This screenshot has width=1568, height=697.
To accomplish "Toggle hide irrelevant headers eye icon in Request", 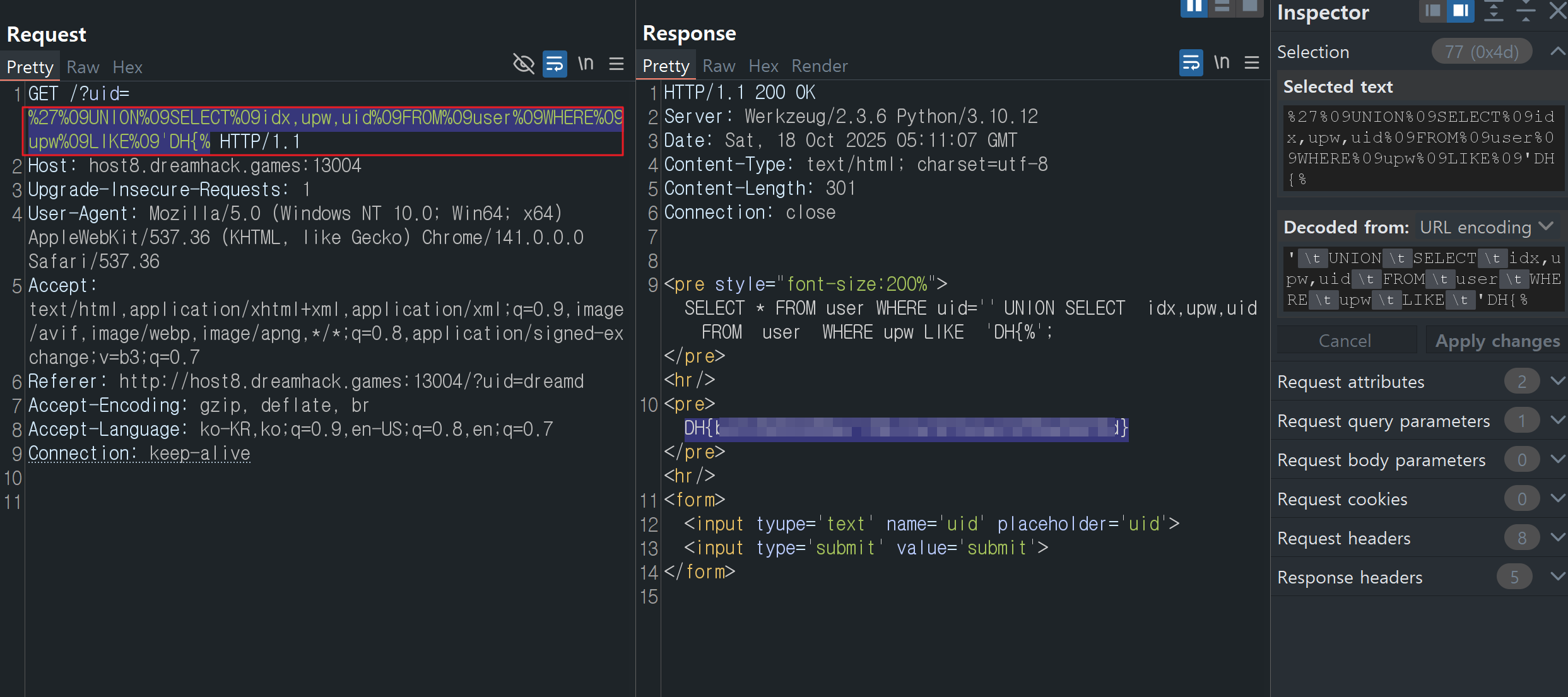I will [523, 64].
